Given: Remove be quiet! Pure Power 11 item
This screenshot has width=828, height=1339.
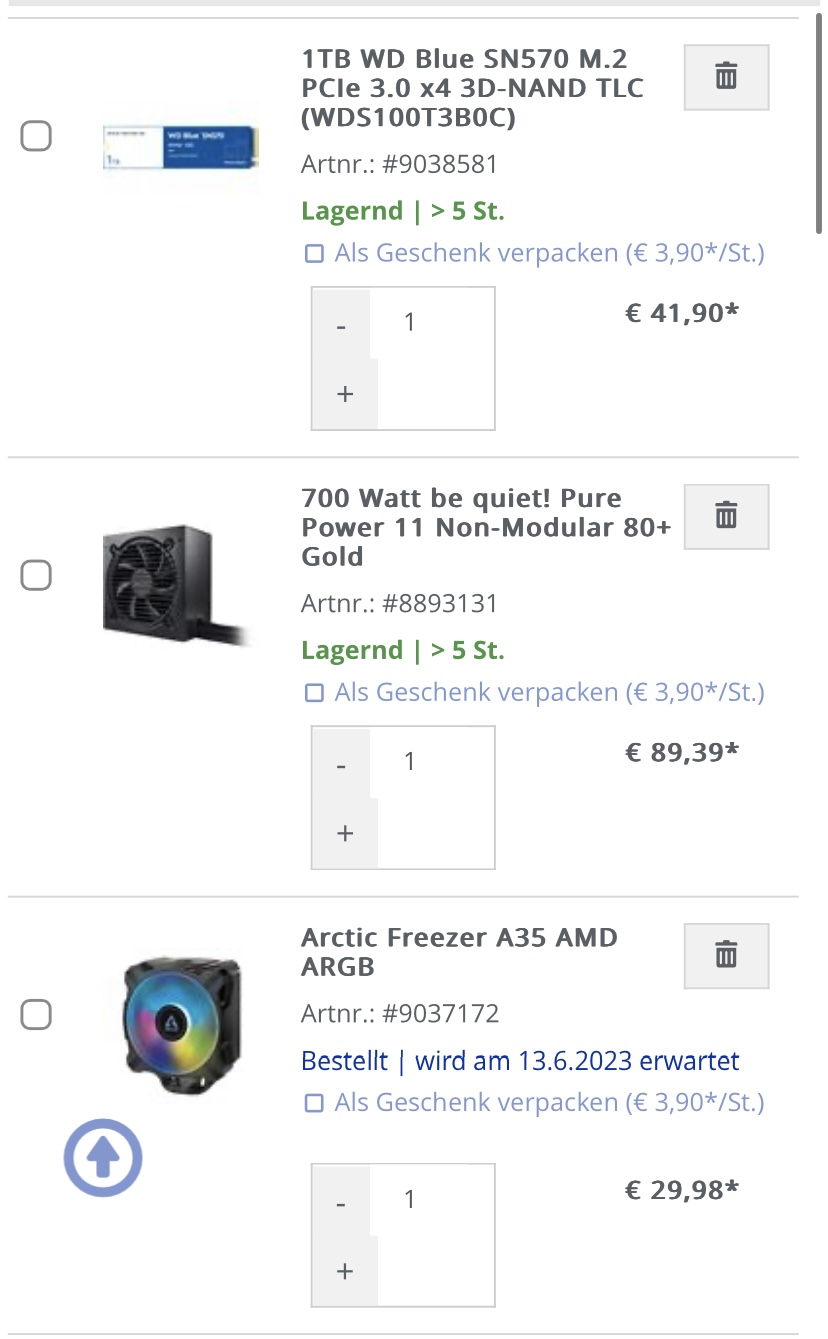Looking at the screenshot, I should (726, 516).
